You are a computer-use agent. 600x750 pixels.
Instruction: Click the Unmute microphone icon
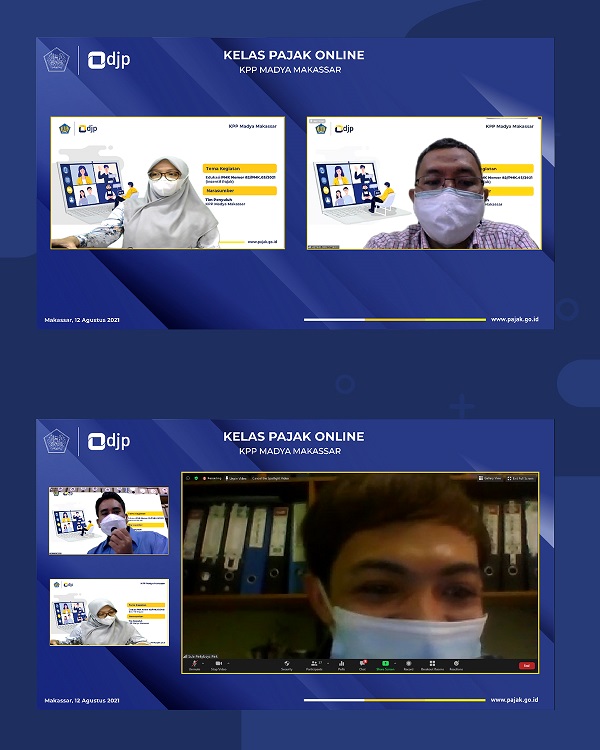click(193, 663)
